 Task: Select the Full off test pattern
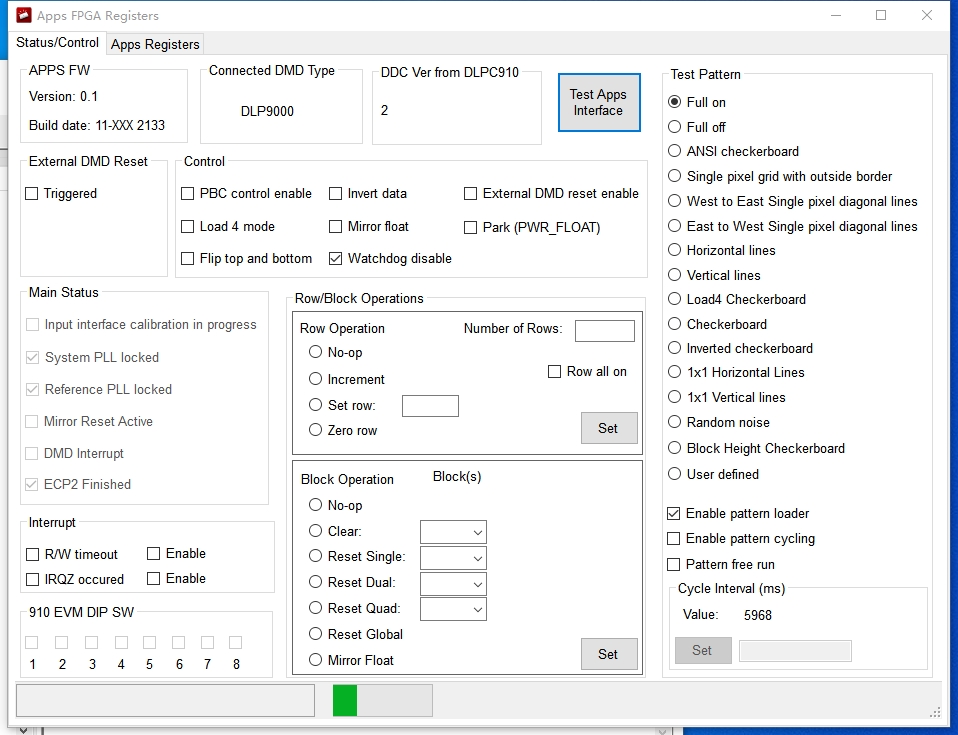point(675,126)
